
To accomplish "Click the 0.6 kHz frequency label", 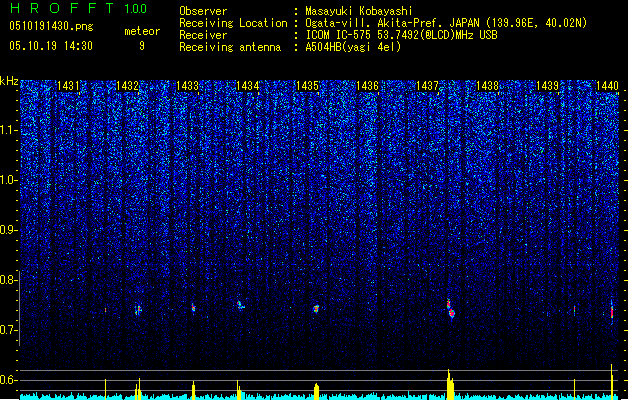I will click(x=8, y=380).
